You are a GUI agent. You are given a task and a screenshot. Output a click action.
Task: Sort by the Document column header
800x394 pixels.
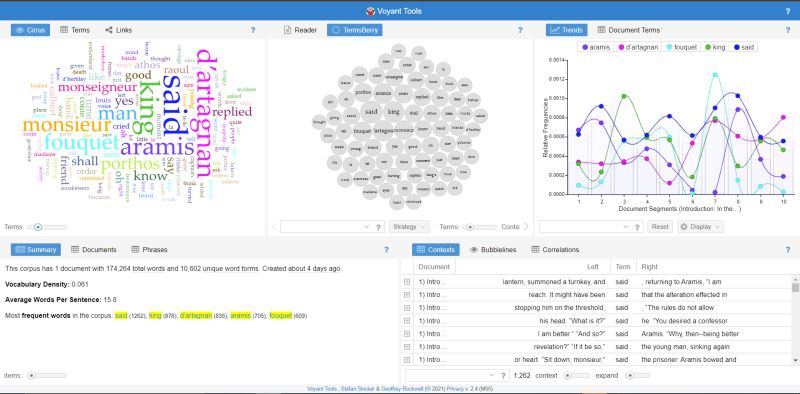coord(434,266)
